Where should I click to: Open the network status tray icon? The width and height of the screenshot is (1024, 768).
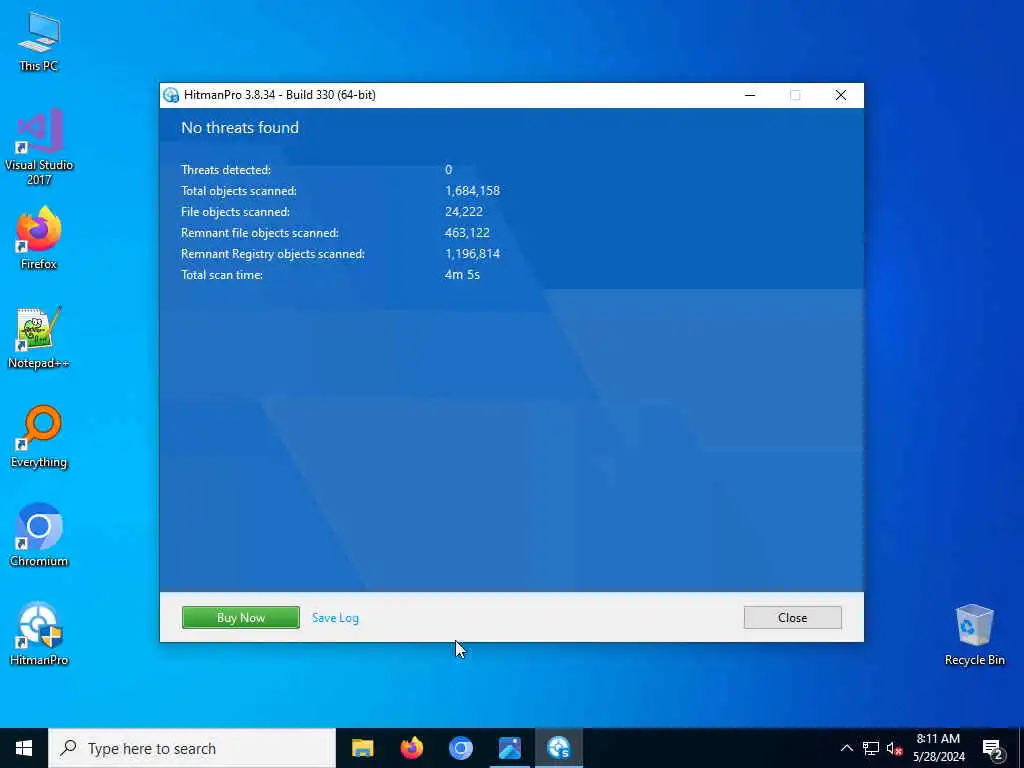click(871, 748)
